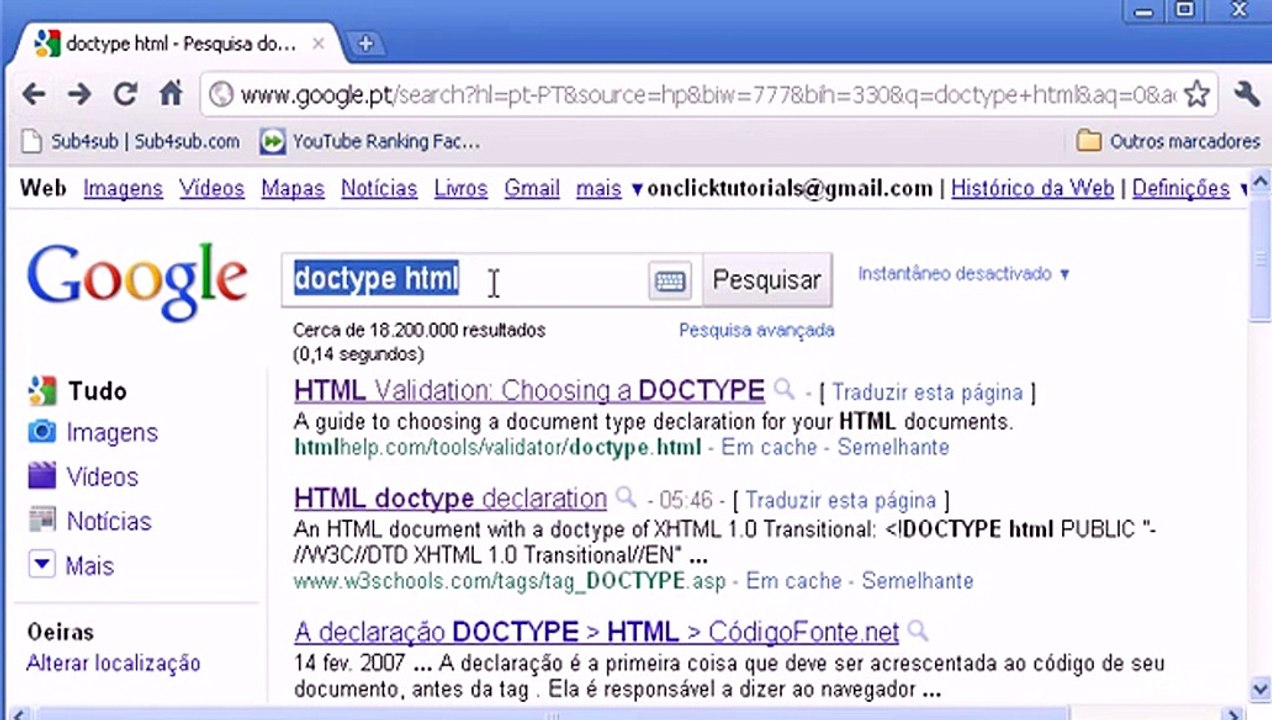The height and width of the screenshot is (720, 1272).
Task: Click the onclicktutorials@gmail.com account text
Action: tap(790, 188)
